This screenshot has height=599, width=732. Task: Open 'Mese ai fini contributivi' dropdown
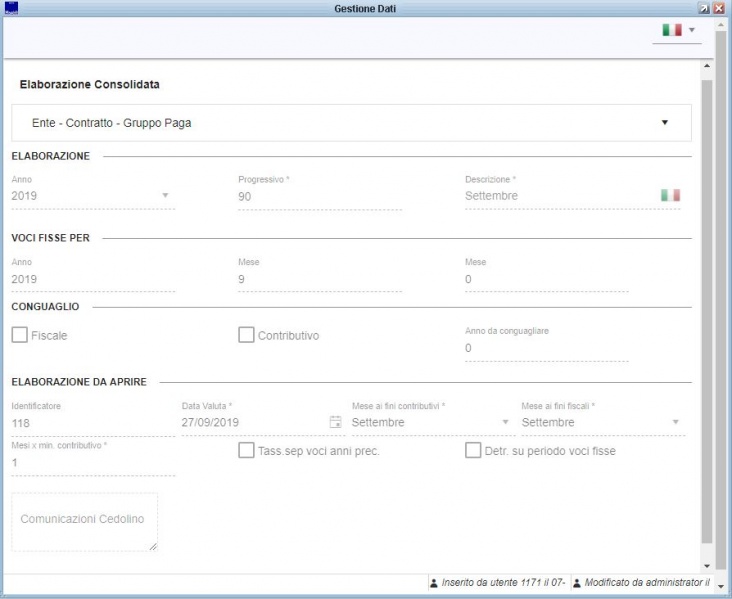[505, 422]
